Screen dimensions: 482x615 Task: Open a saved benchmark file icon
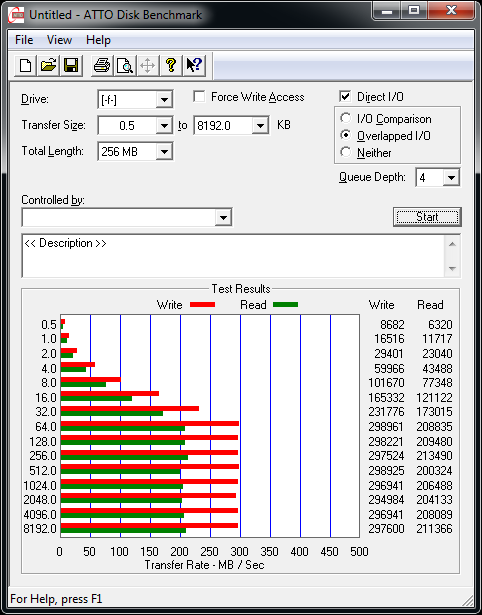click(x=48, y=65)
